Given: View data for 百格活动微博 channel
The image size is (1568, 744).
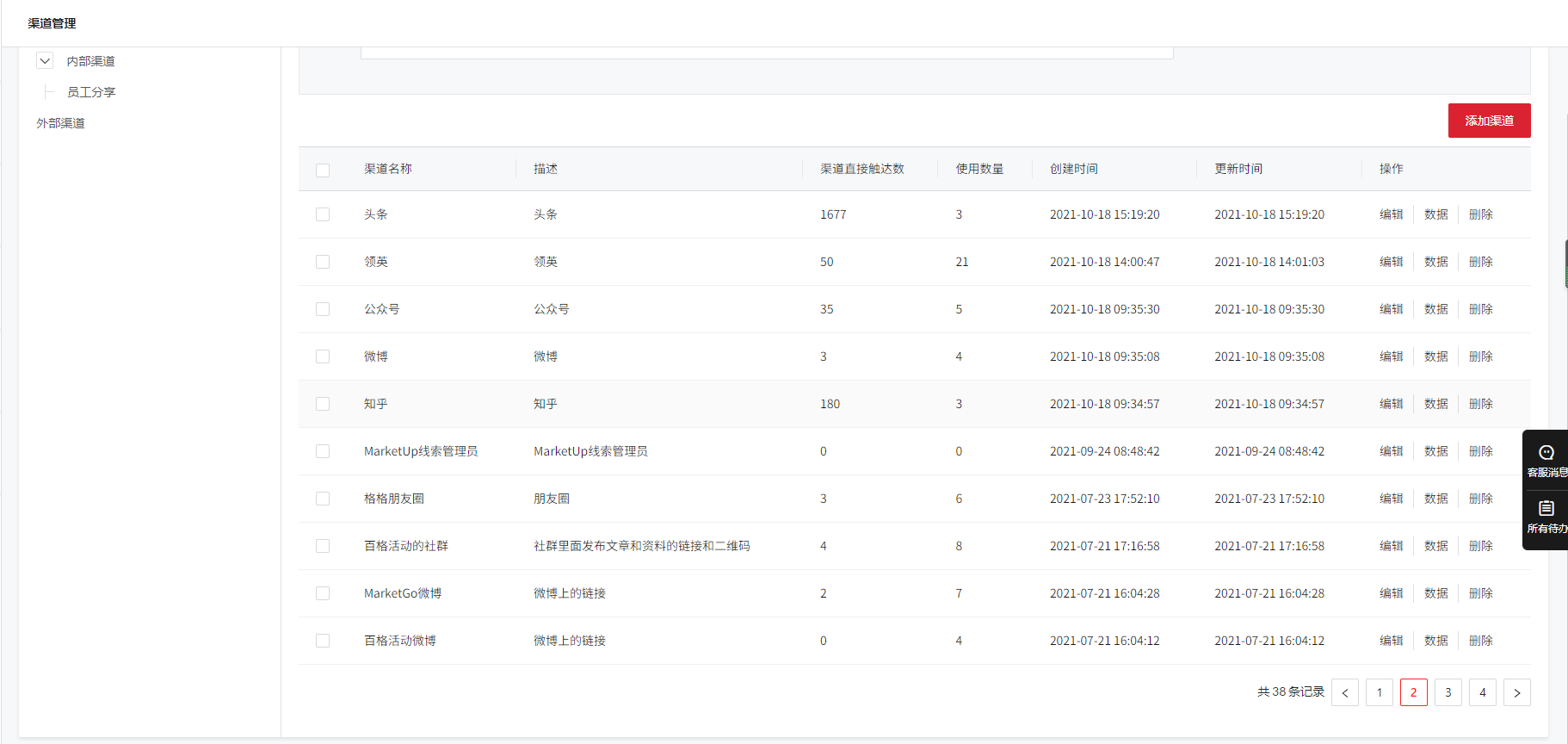Looking at the screenshot, I should [x=1436, y=641].
